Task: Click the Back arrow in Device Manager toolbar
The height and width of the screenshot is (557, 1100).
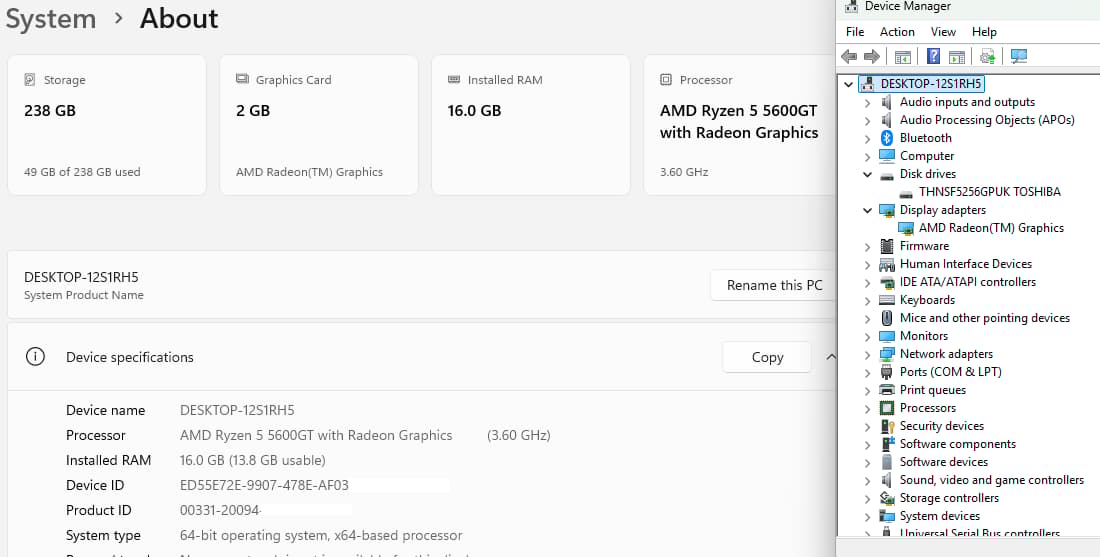Action: pos(849,56)
